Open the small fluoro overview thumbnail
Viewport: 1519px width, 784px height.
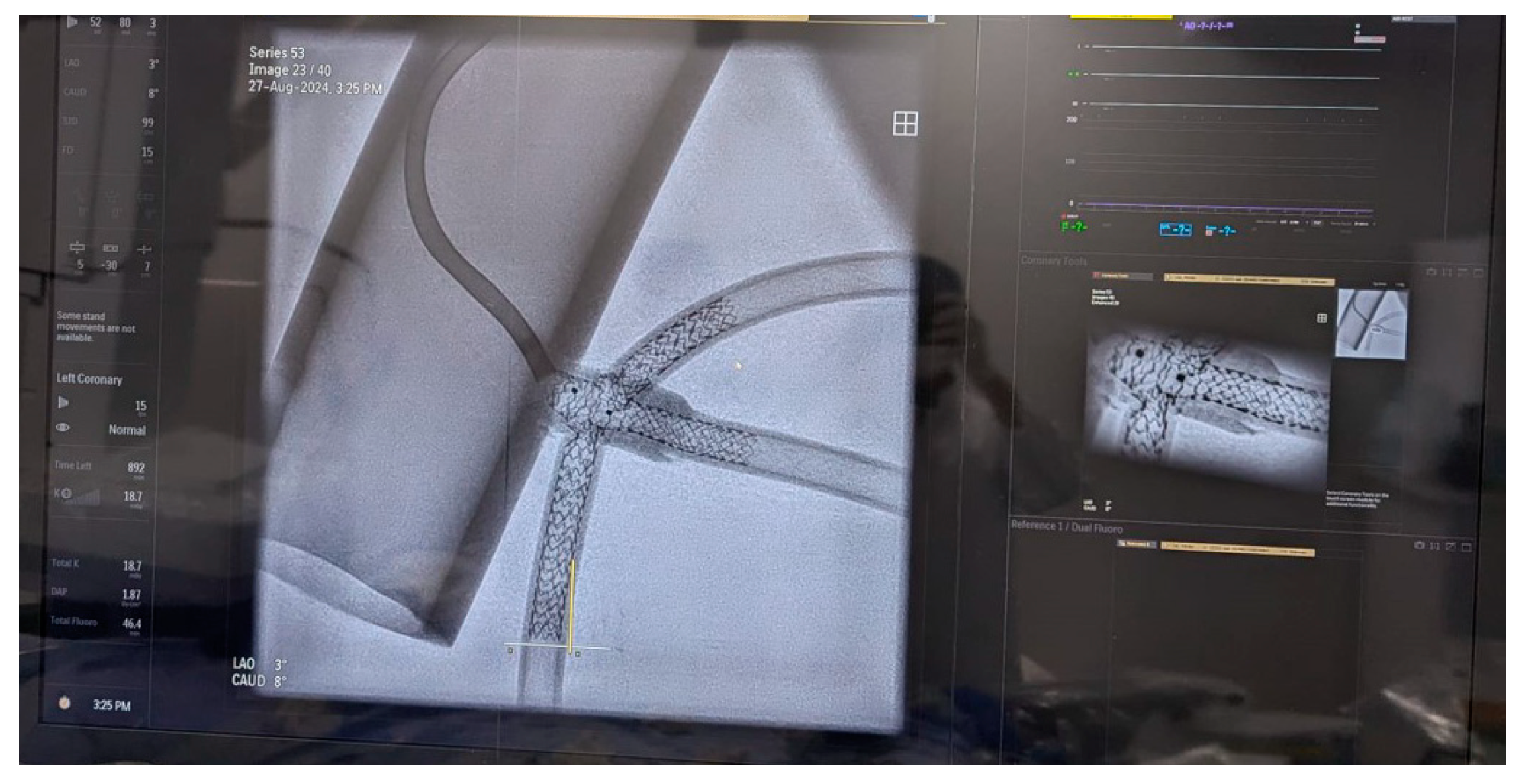tap(1371, 324)
